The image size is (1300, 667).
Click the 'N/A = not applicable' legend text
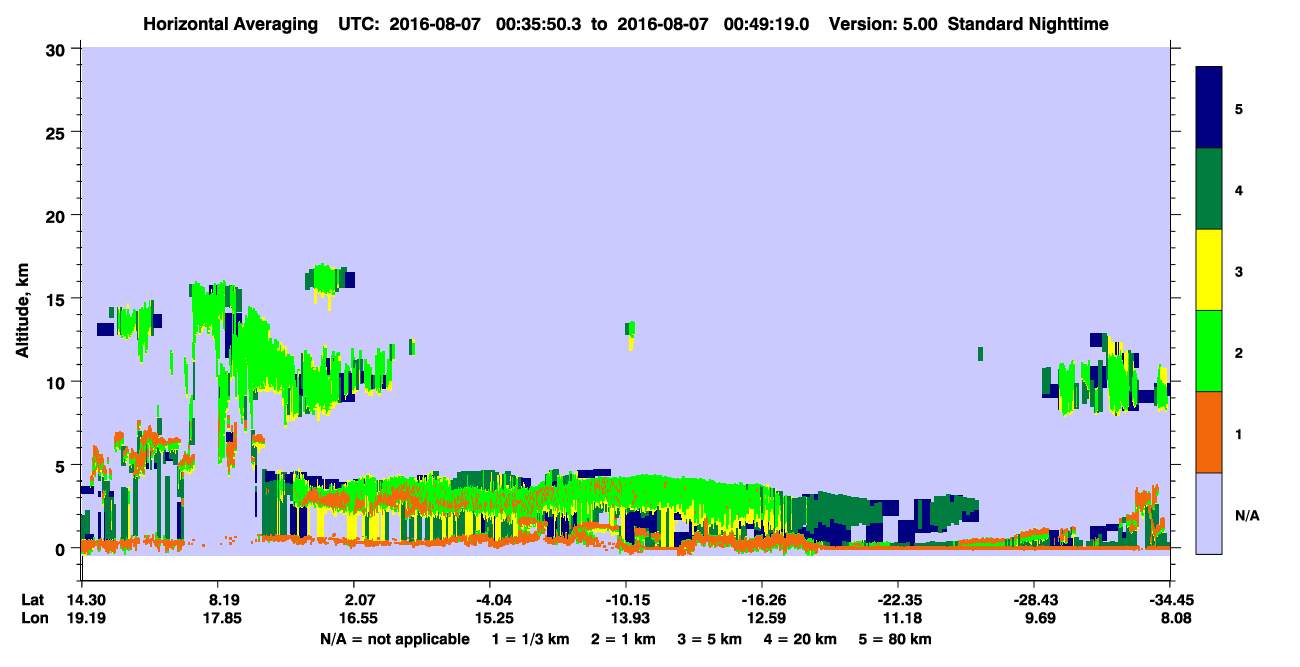(394, 639)
